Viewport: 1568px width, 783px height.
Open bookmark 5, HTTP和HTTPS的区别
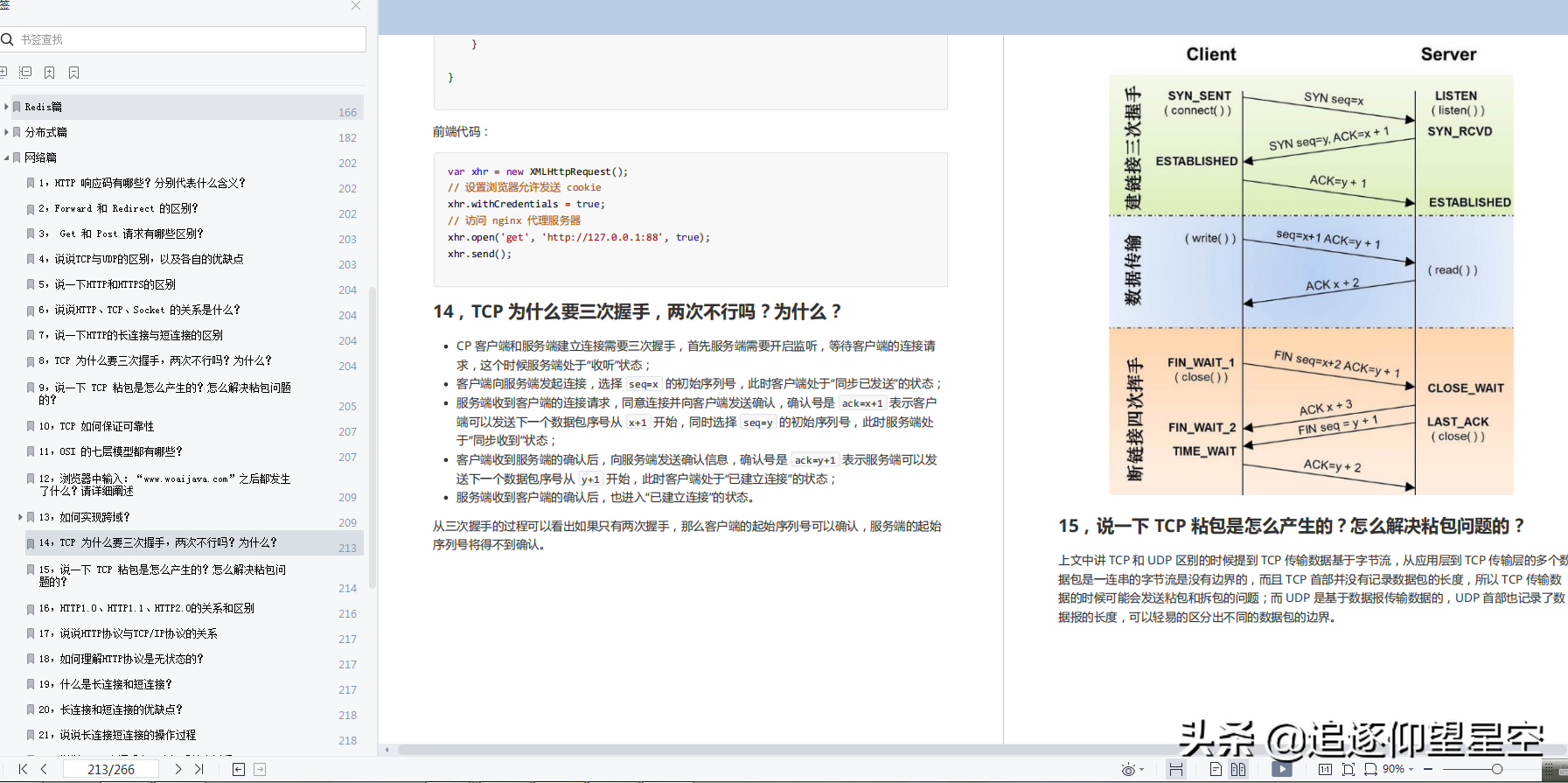[107, 284]
